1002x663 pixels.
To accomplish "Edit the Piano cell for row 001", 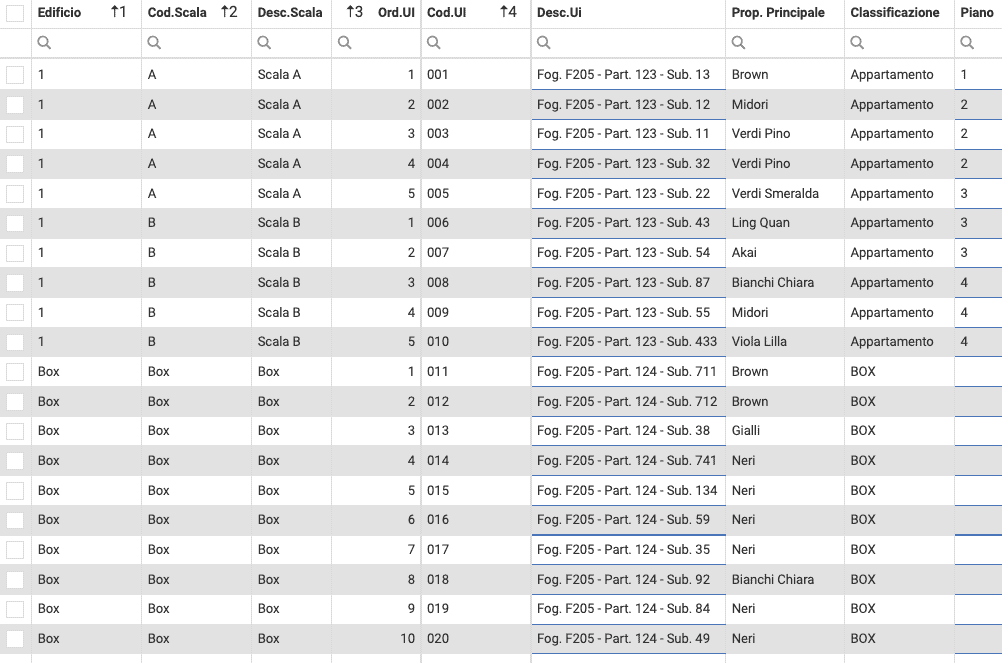I will coord(978,75).
